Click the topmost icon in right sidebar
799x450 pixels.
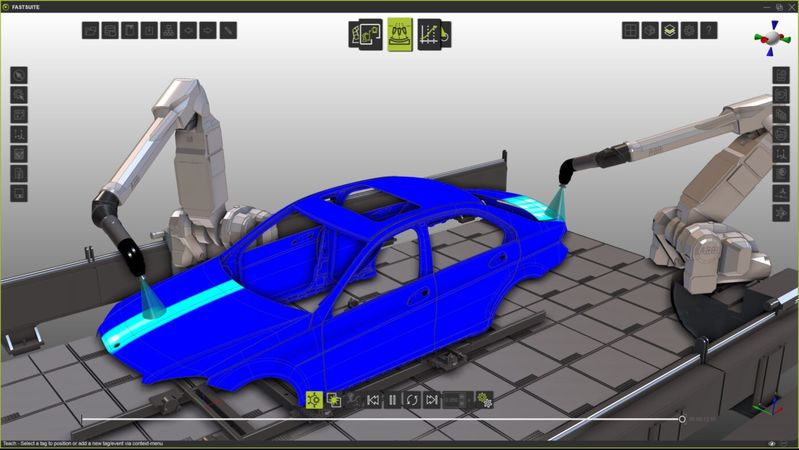click(781, 75)
